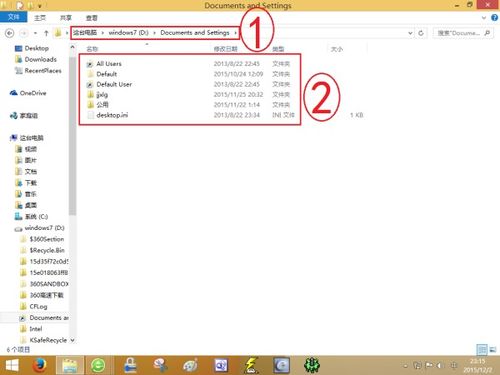Click the search Documents input box
Viewport: 500px width, 375px height.
(x=459, y=33)
